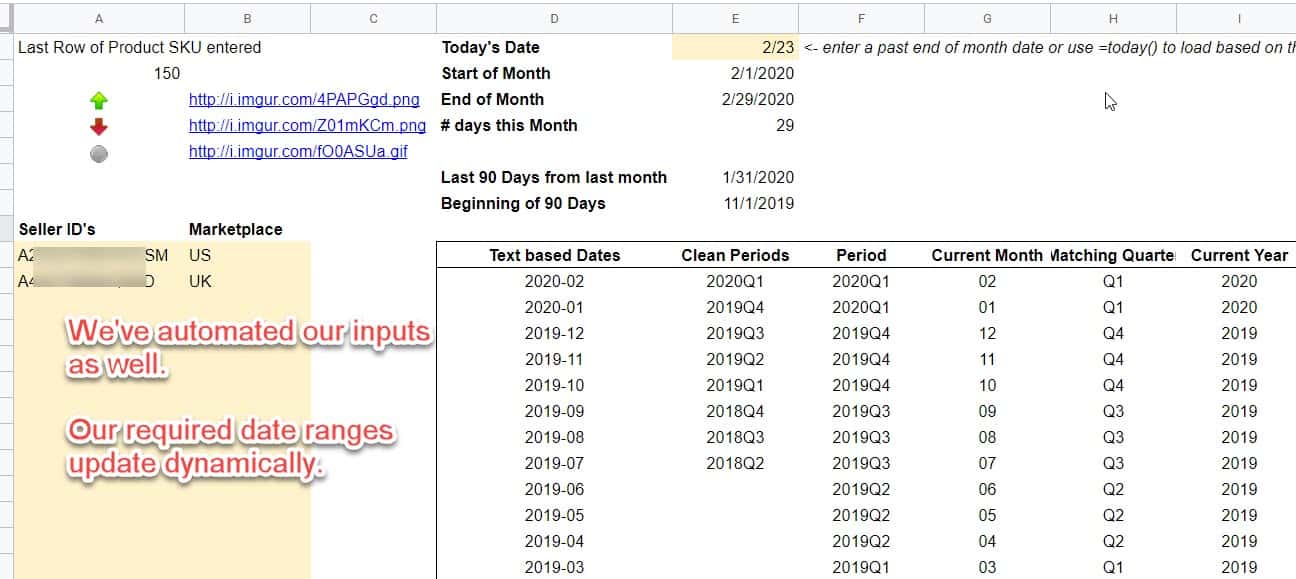
Task: Open the Z01mKCm.png imgur link
Action: point(306,126)
